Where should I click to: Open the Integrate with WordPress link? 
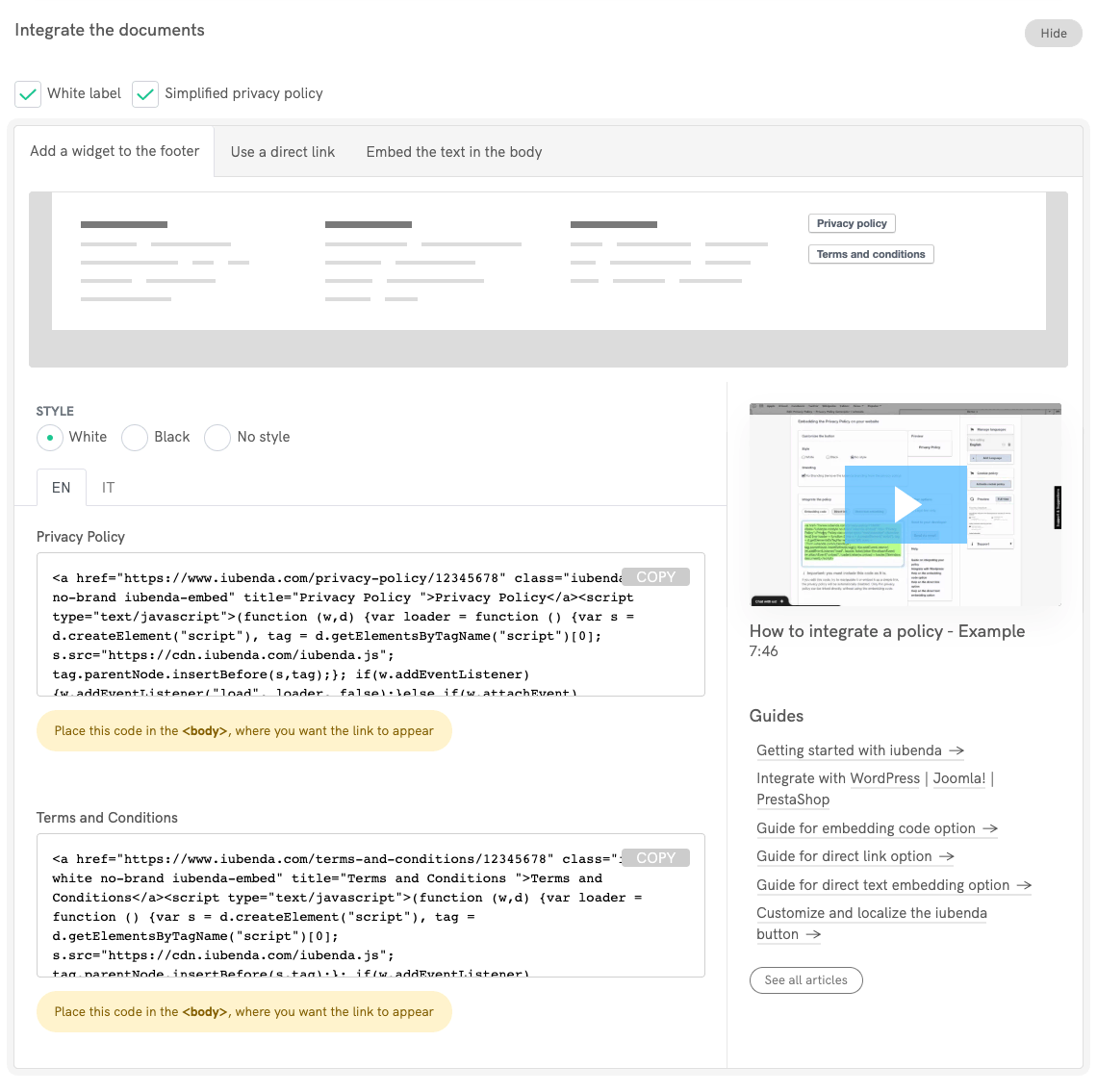(x=884, y=778)
